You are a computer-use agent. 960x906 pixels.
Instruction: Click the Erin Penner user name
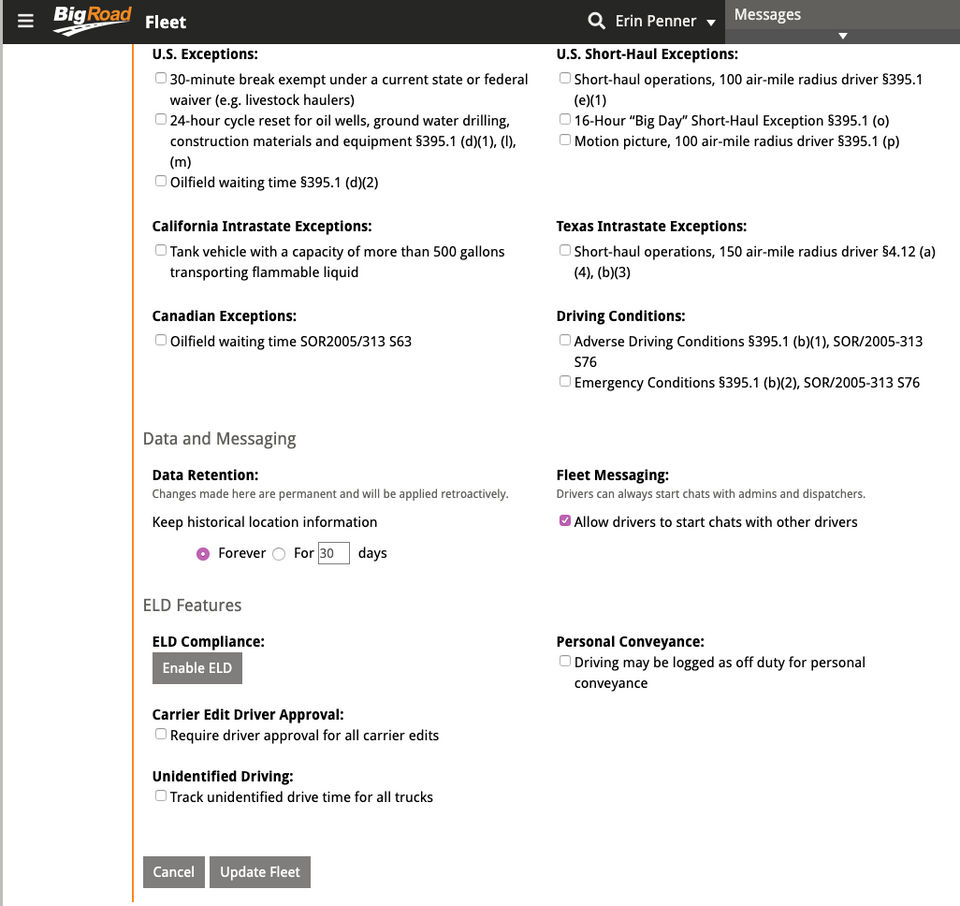click(x=656, y=21)
